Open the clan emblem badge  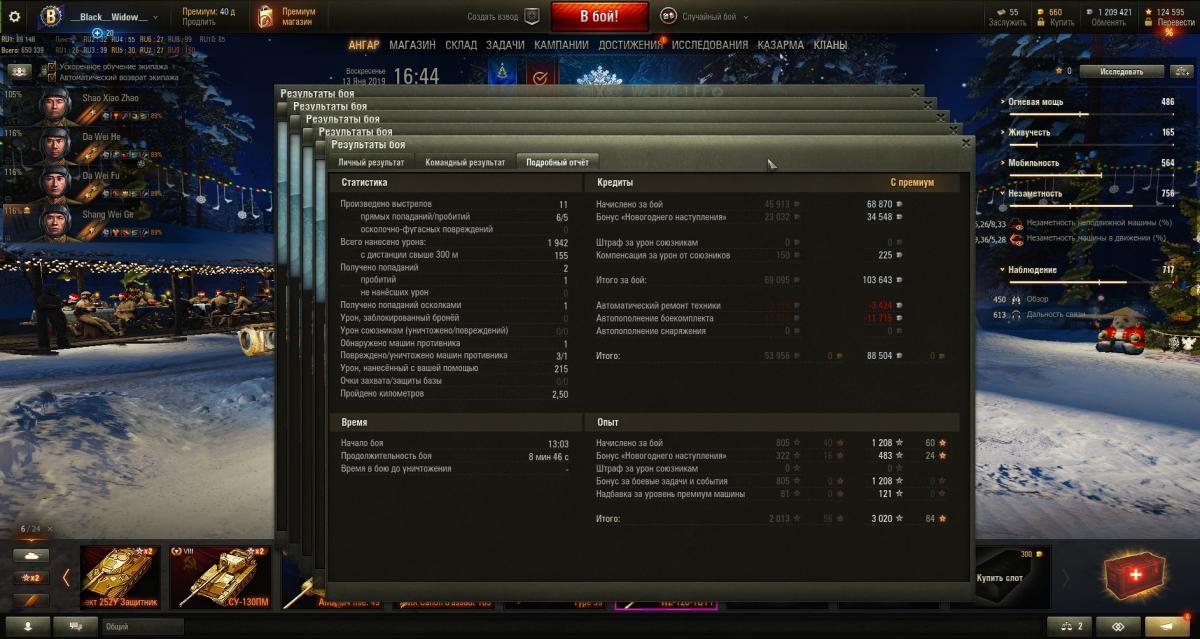pyautogui.click(x=50, y=17)
